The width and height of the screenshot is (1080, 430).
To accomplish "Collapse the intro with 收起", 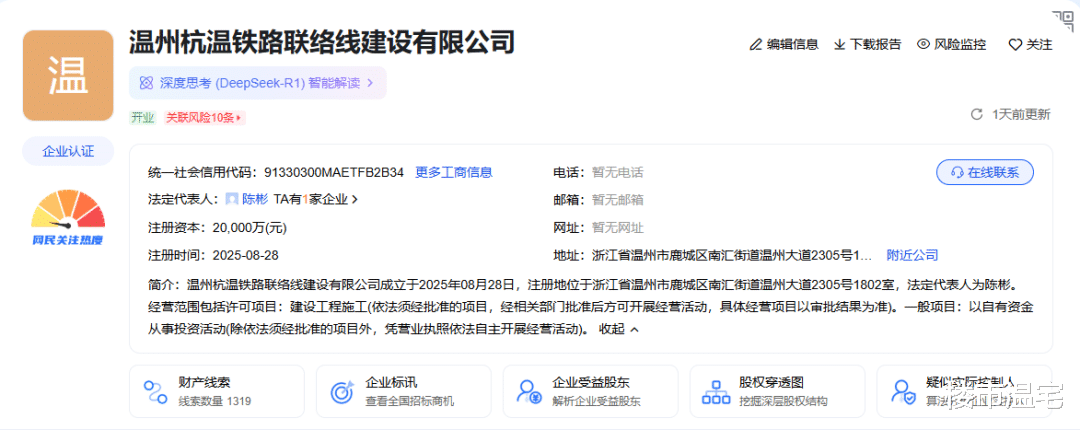I will coord(619,329).
